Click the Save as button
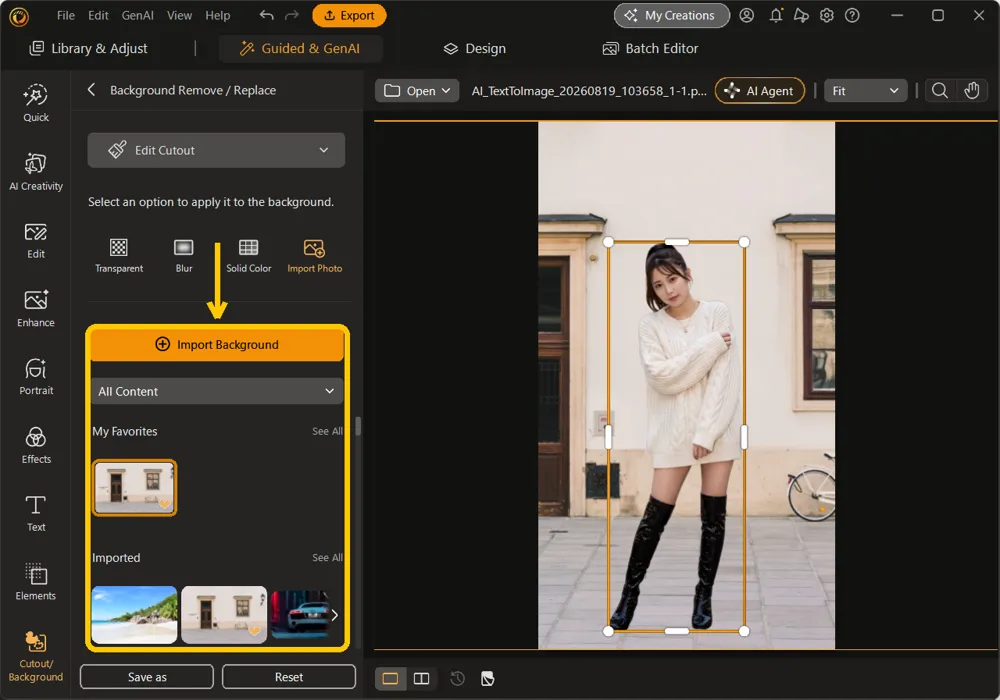This screenshot has width=1000, height=700. [x=147, y=676]
